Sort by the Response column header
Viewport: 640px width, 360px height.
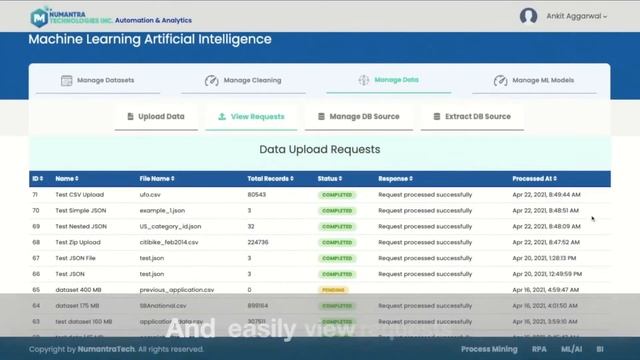(396, 179)
